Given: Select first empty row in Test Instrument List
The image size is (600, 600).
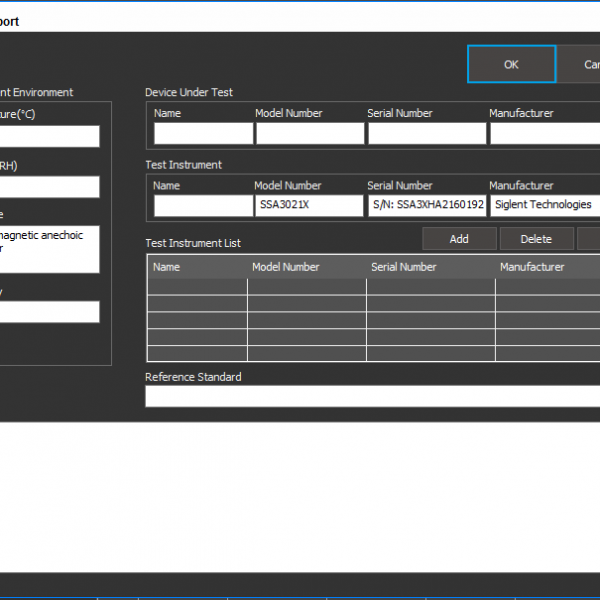Looking at the screenshot, I should (x=374, y=287).
